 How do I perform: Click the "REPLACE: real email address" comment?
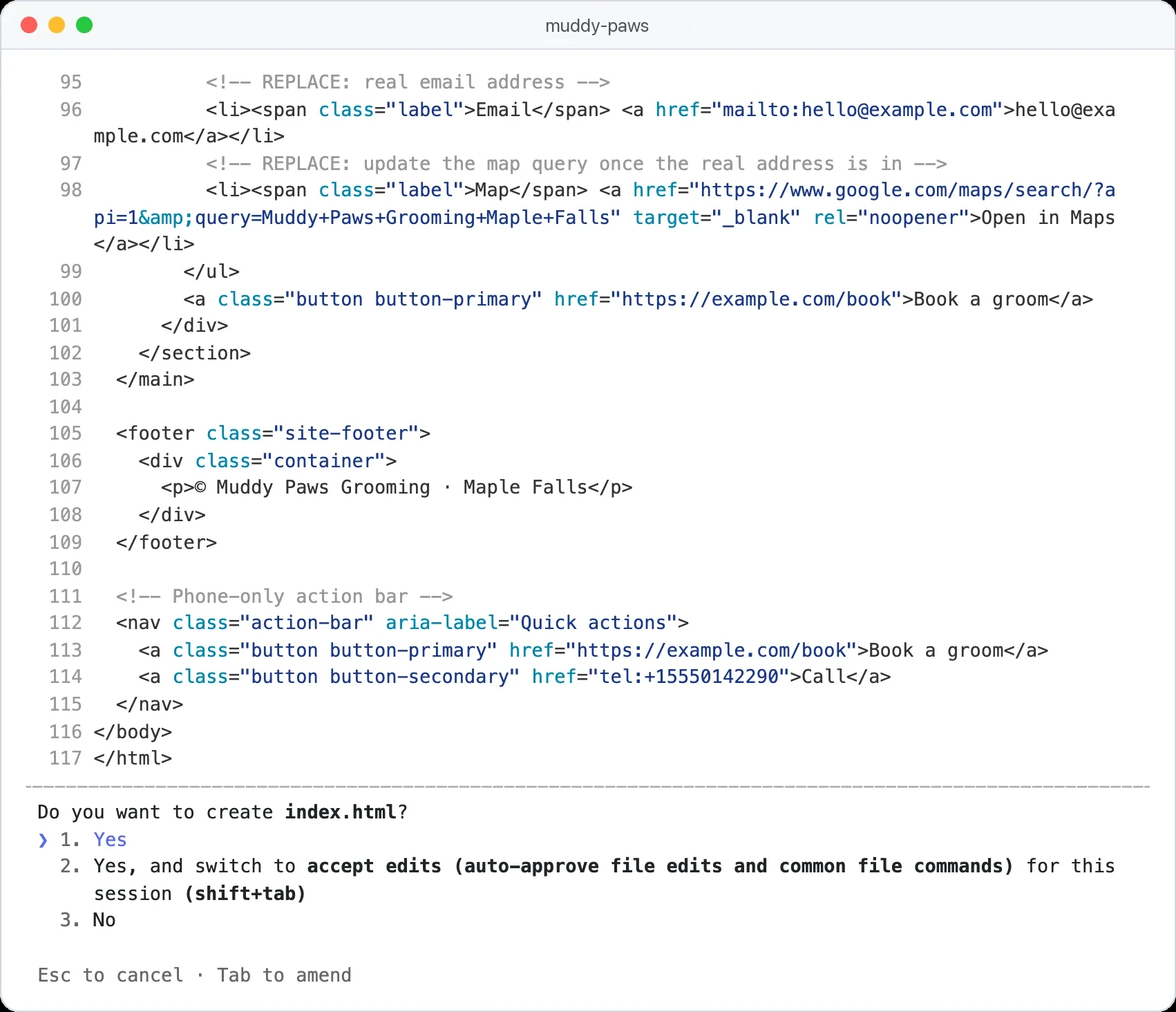point(408,82)
